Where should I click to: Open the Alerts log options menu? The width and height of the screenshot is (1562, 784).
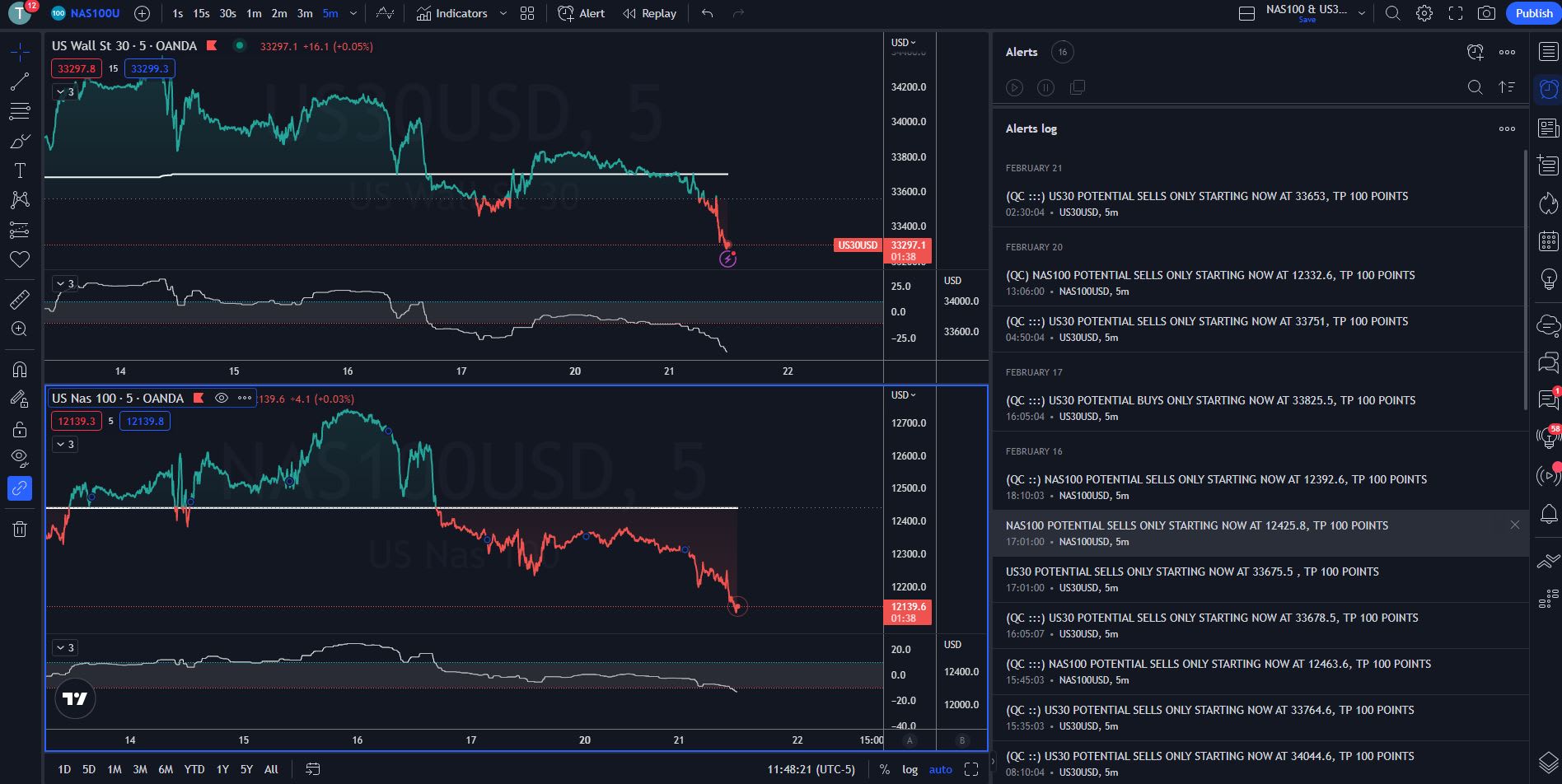pyautogui.click(x=1508, y=128)
